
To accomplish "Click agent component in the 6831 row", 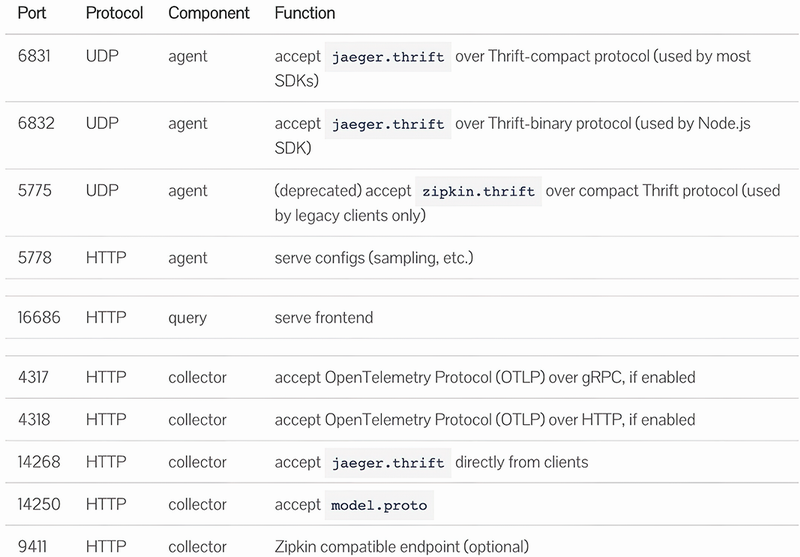I will coord(188,57).
